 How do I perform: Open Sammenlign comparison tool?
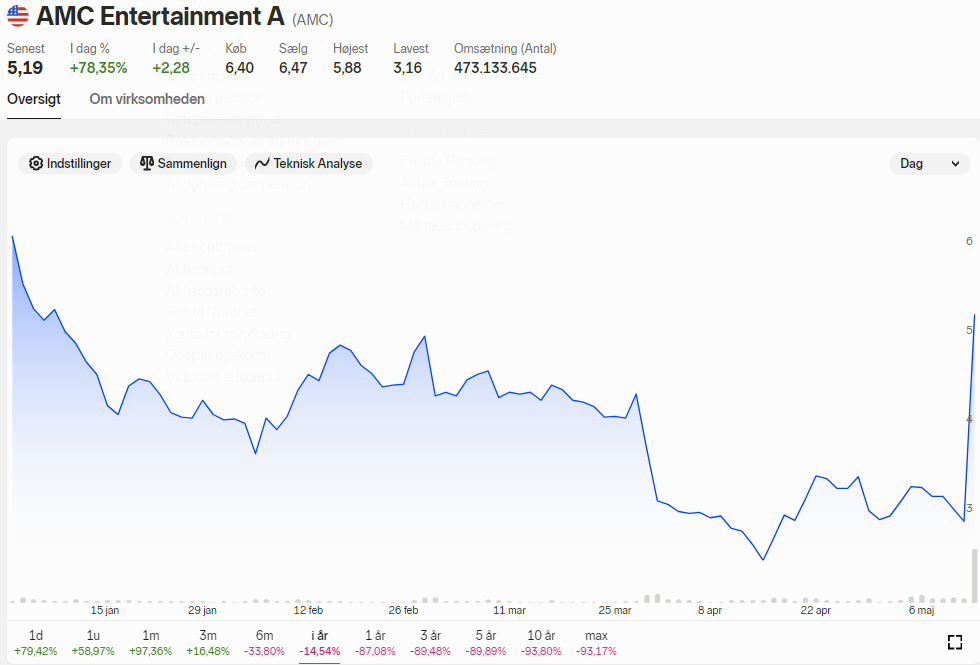click(183, 163)
